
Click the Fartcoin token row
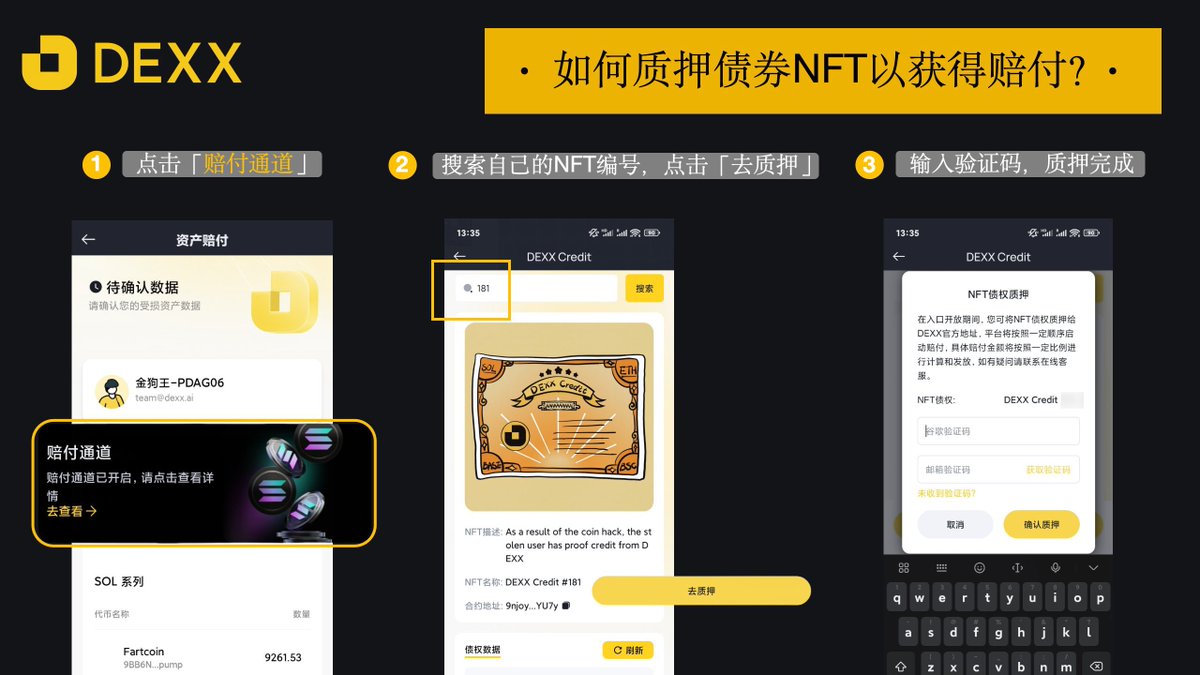(202, 656)
